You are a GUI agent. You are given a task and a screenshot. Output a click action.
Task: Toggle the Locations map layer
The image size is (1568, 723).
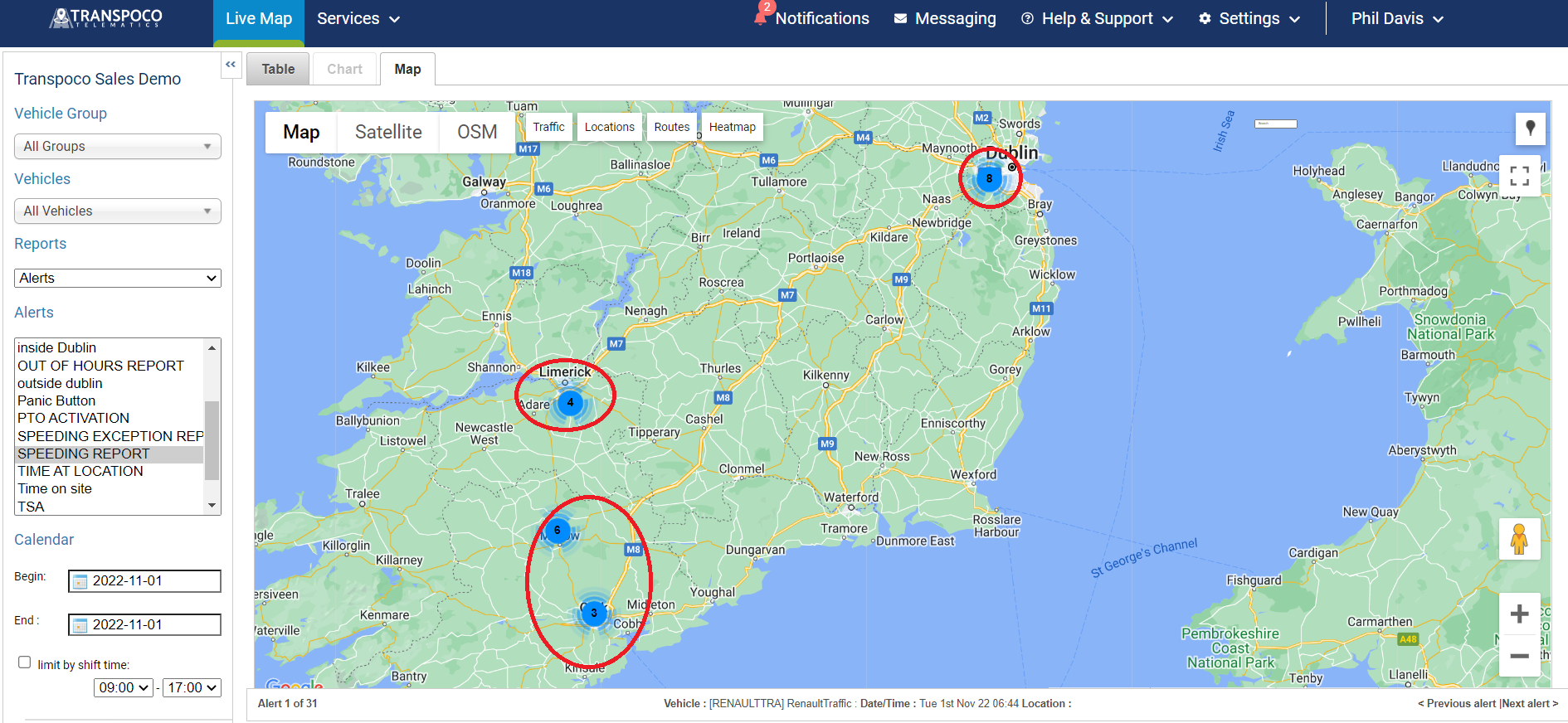[609, 127]
